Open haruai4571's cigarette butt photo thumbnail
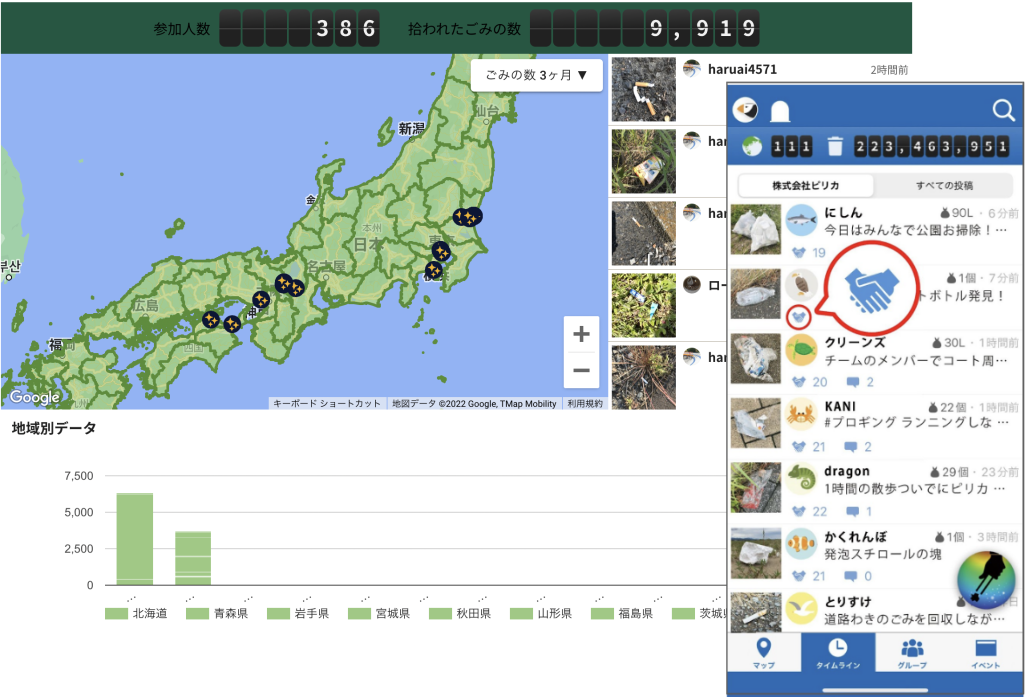Image resolution: width=1025 pixels, height=697 pixels. point(643,90)
